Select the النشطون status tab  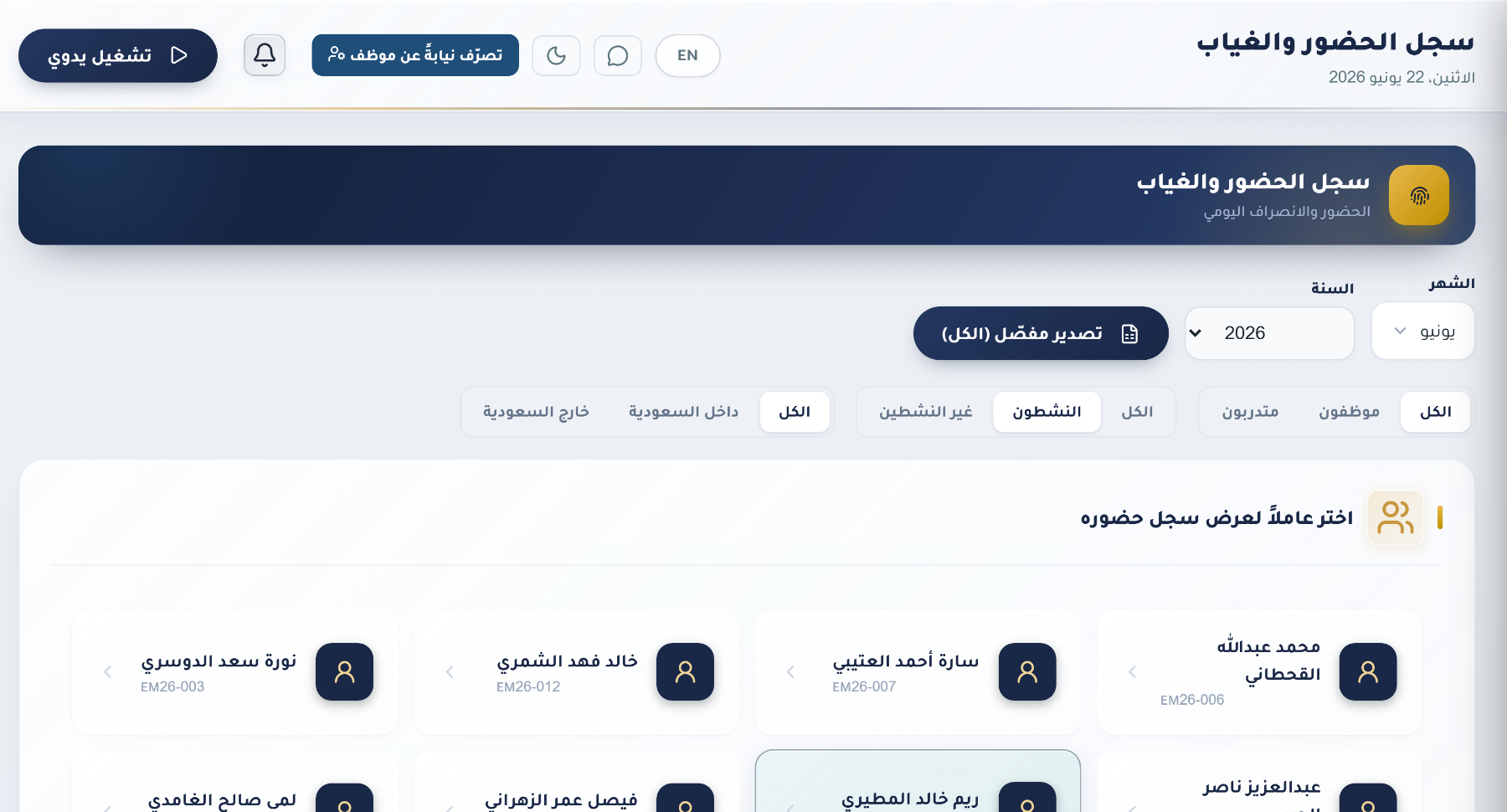(1047, 412)
